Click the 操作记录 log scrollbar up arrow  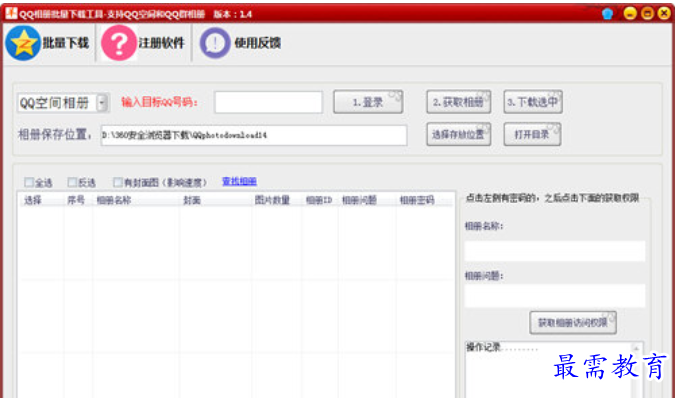pyautogui.click(x=636, y=349)
